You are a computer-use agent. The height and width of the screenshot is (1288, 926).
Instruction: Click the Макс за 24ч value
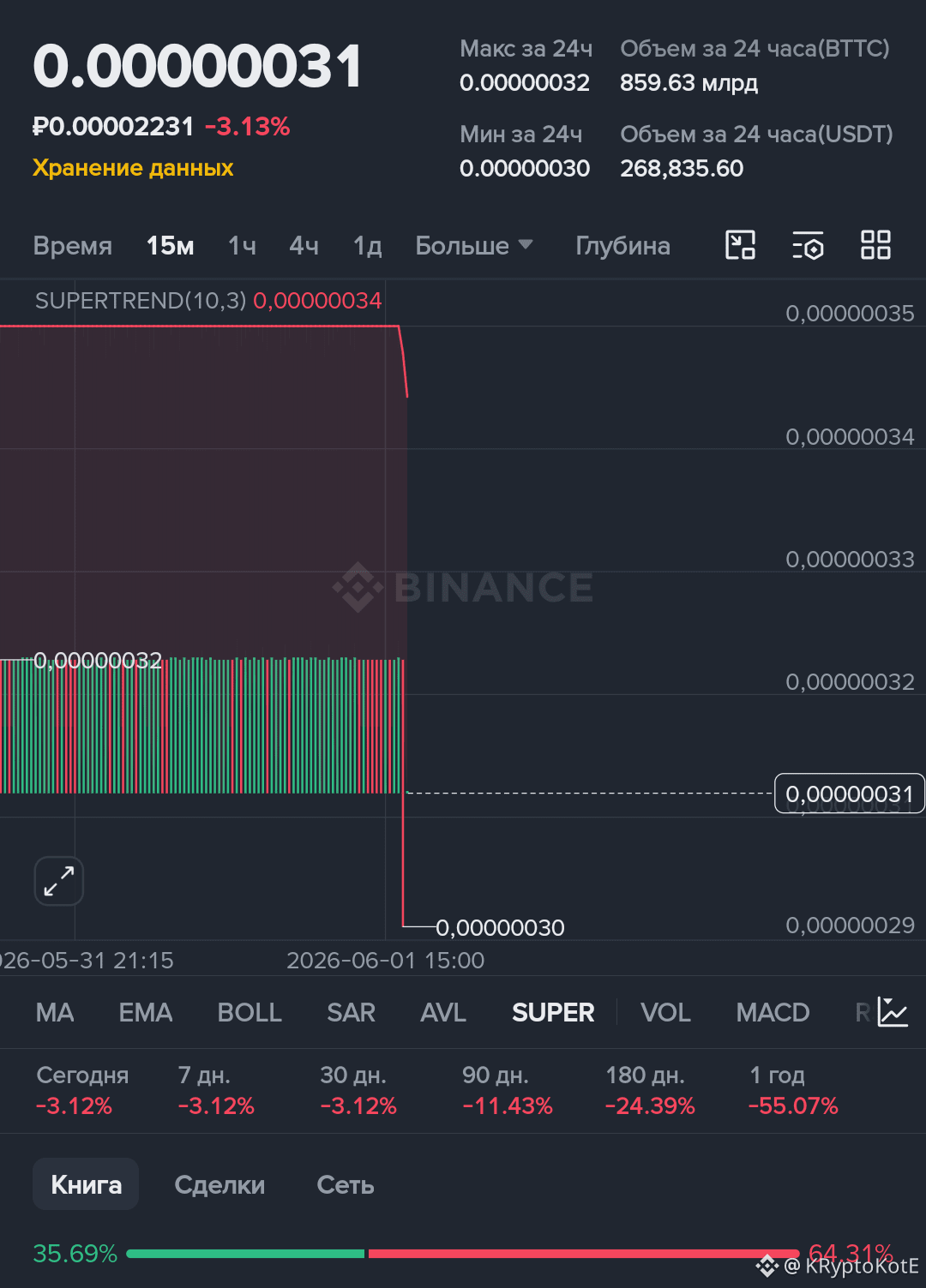(525, 83)
